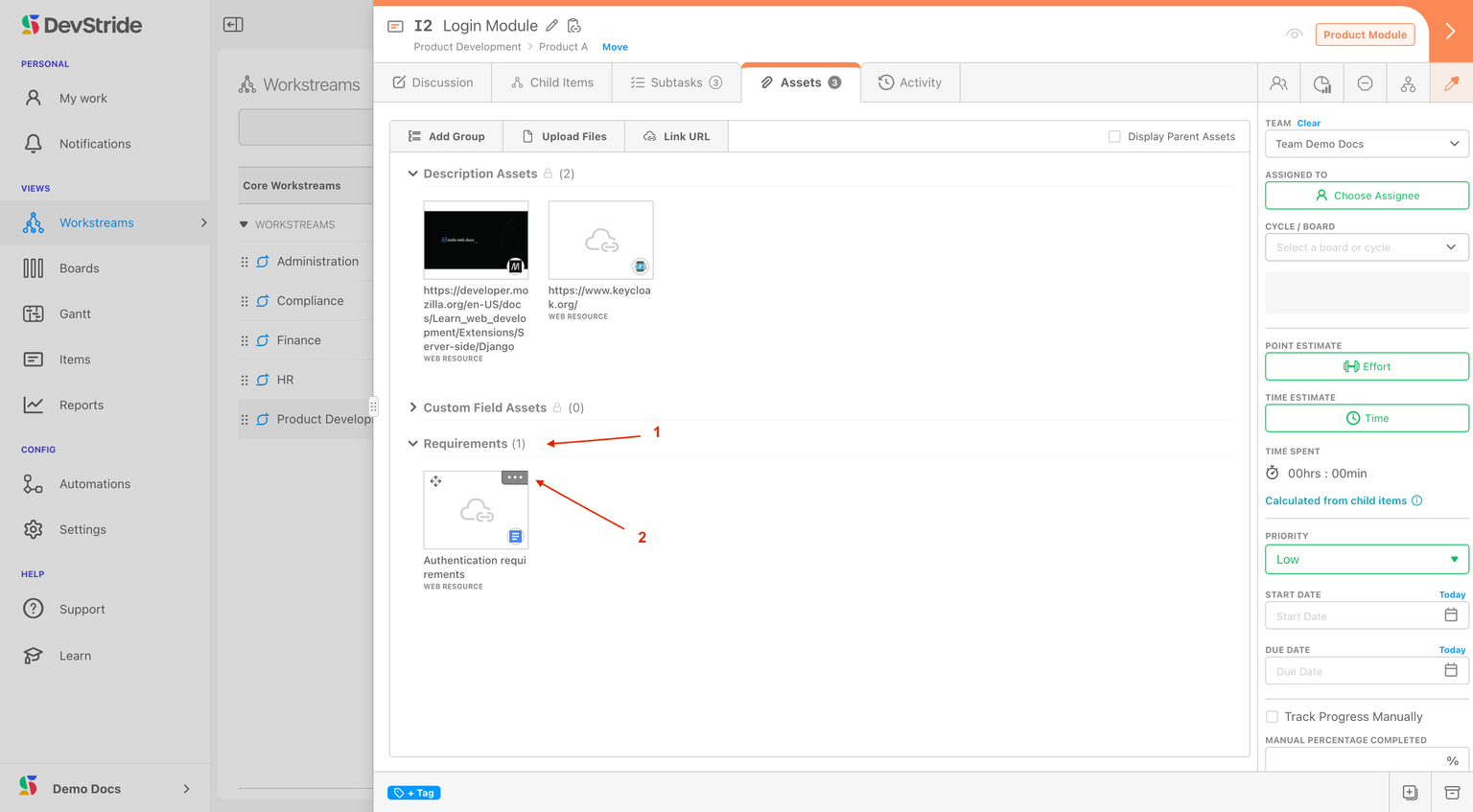1473x812 pixels.
Task: Open the Team Demo Docs dropdown
Action: 1367,144
